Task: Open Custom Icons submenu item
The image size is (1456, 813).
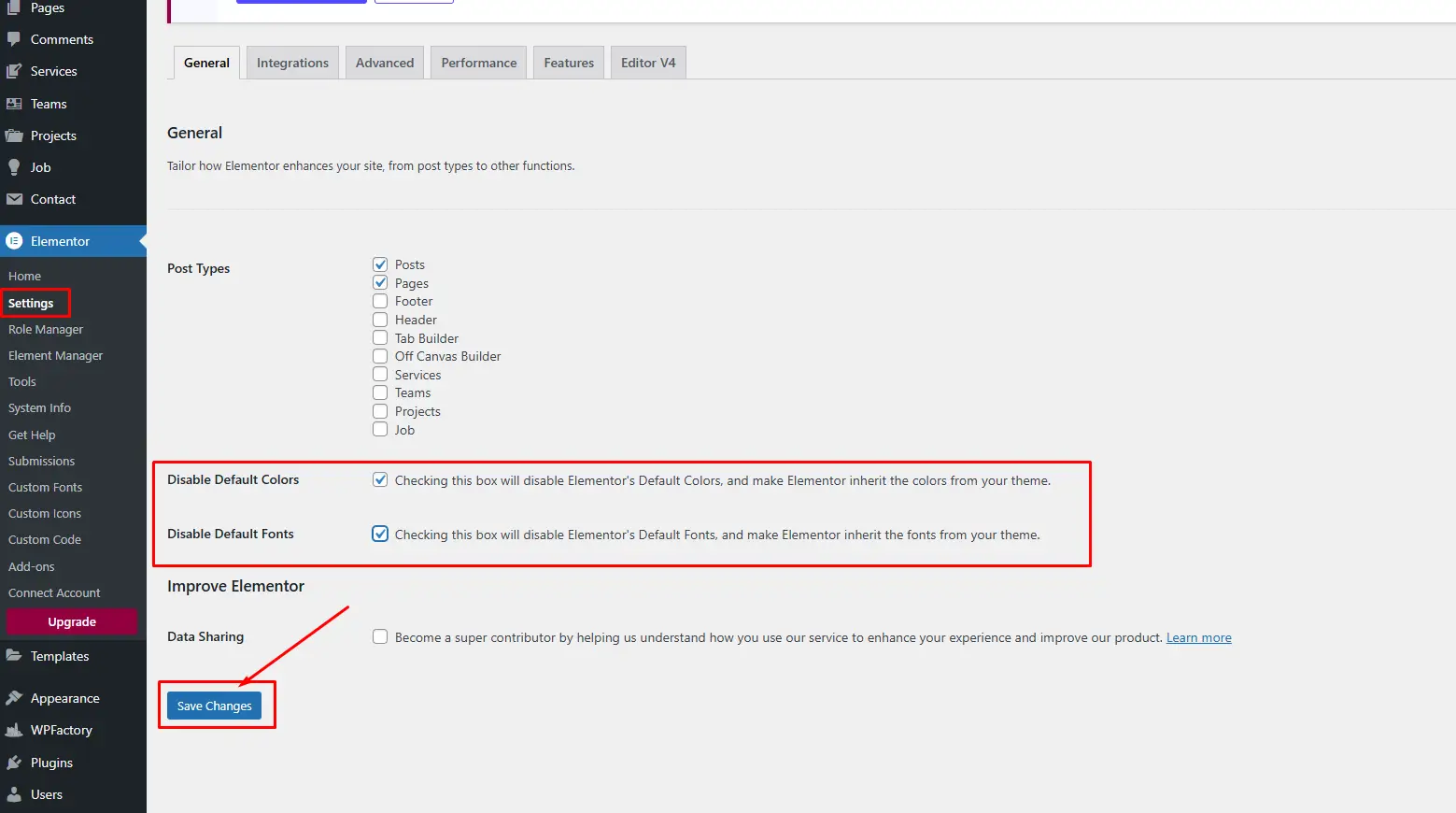Action: [45, 513]
